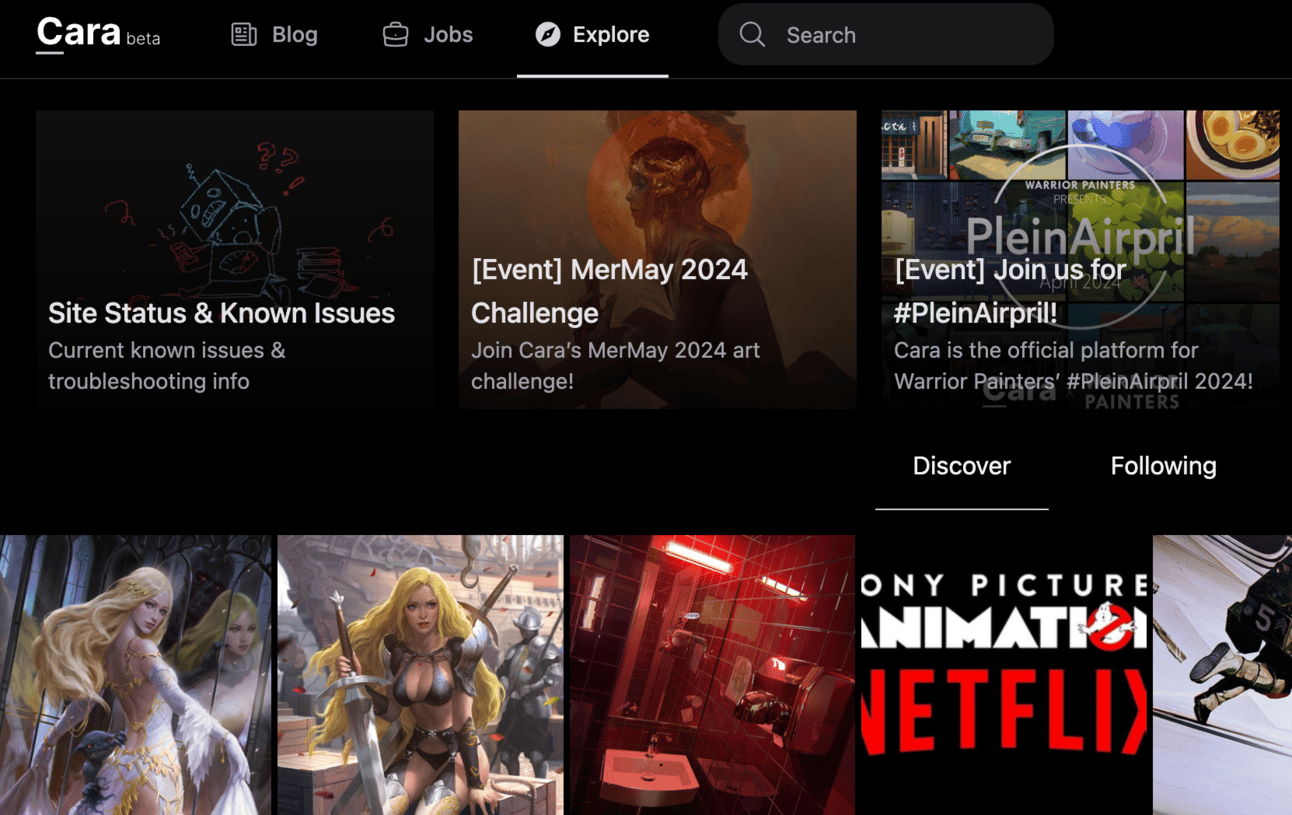Read 'Current known issues & troubleshooting info' text
Screen dimensions: 1292x815
click(x=167, y=366)
